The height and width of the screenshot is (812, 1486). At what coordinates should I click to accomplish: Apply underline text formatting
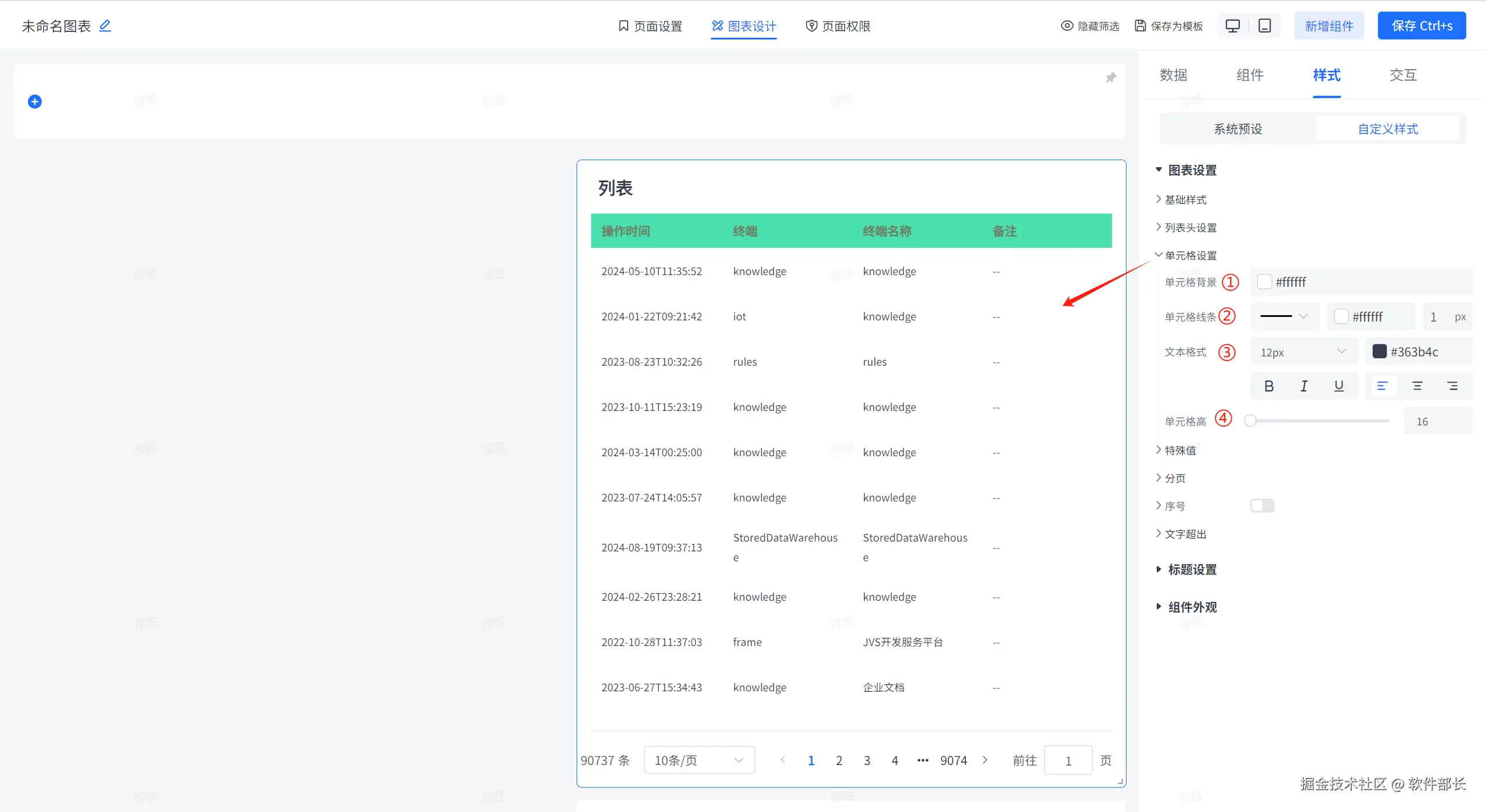[1339, 386]
